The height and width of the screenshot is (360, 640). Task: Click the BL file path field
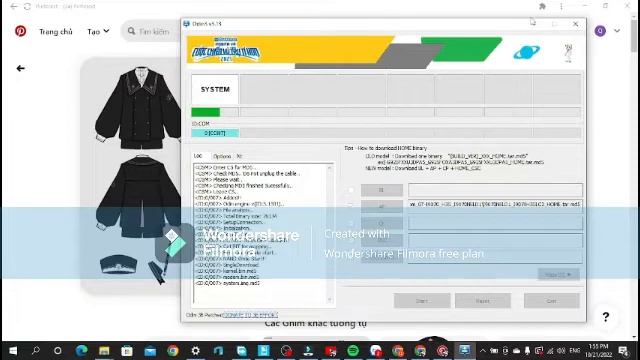coord(495,190)
